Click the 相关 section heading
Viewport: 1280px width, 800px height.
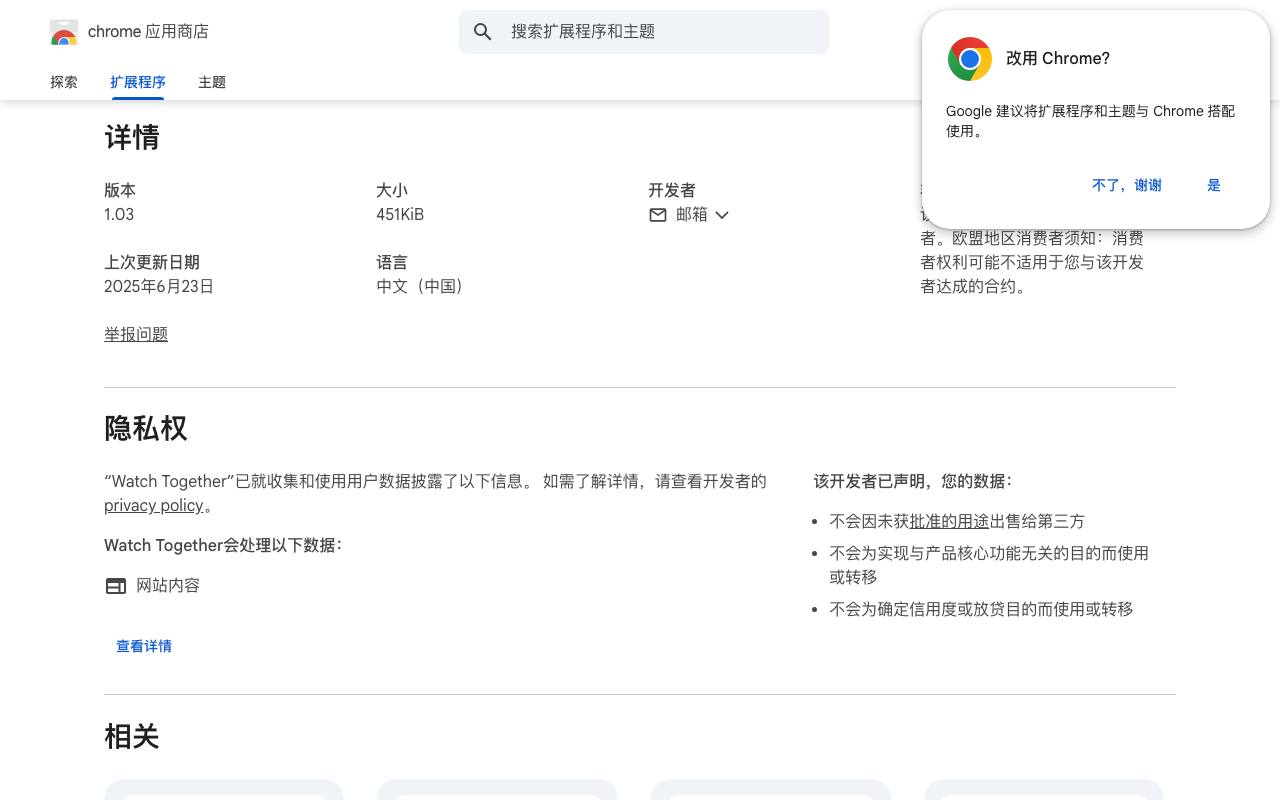coord(132,737)
